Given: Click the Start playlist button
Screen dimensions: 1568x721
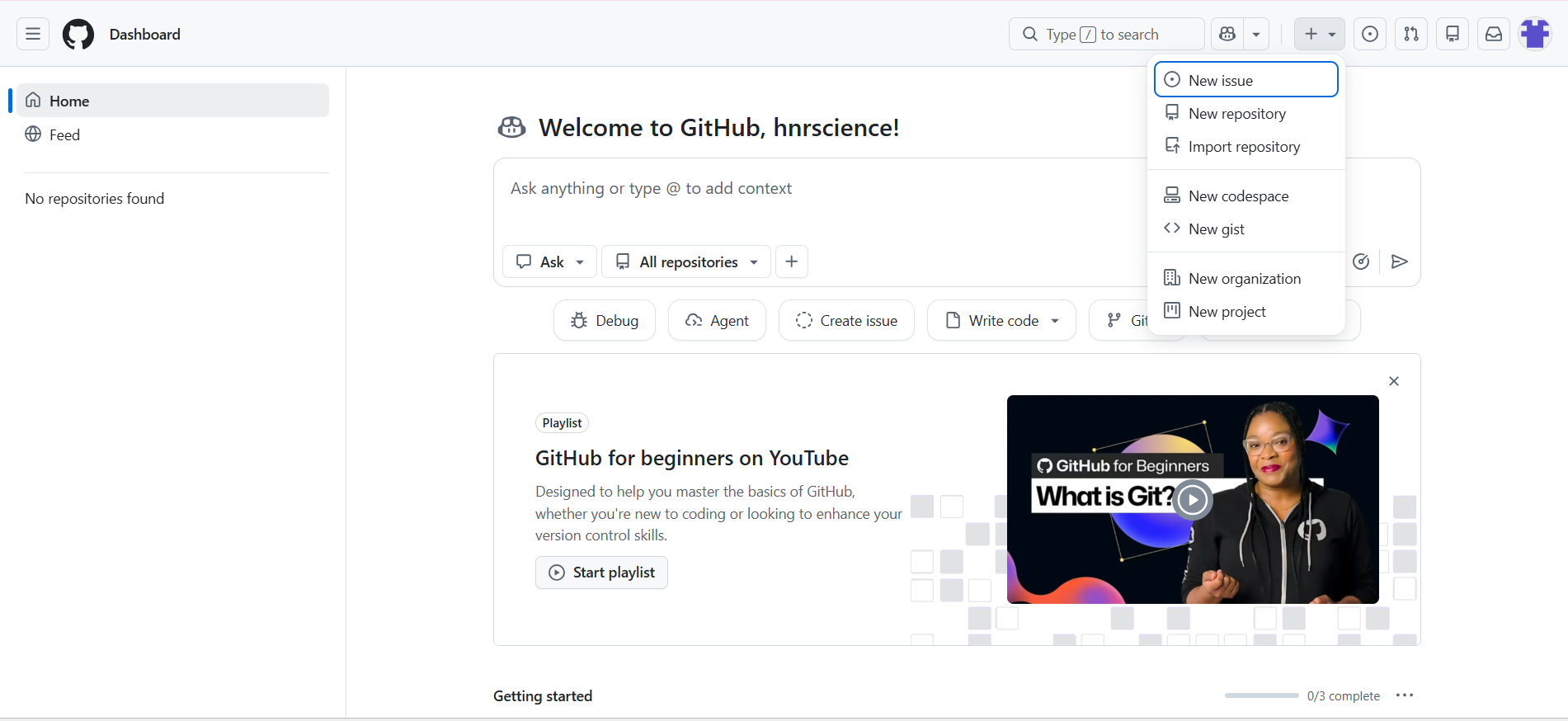Looking at the screenshot, I should click(601, 573).
